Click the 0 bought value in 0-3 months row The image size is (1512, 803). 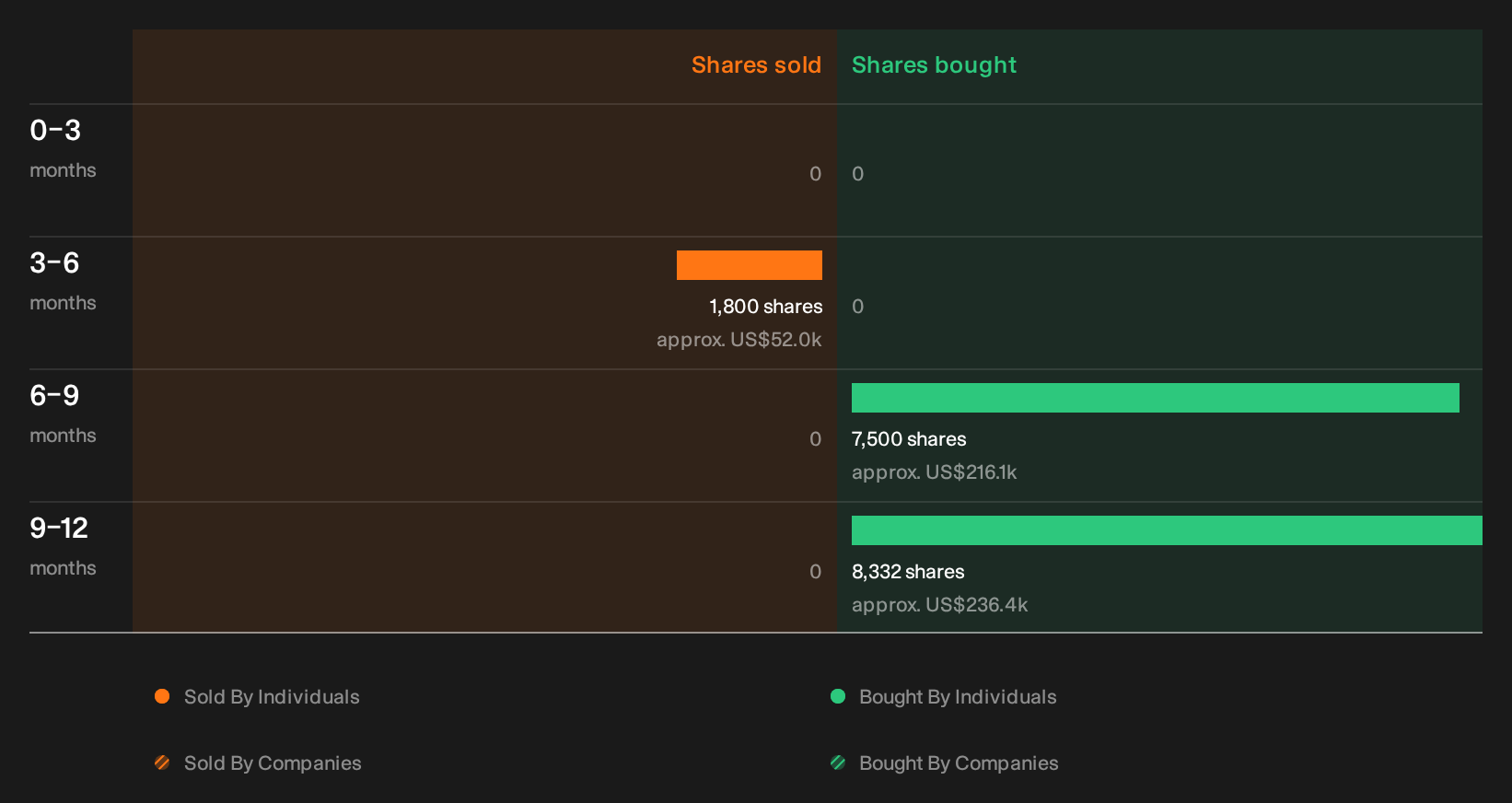(858, 174)
